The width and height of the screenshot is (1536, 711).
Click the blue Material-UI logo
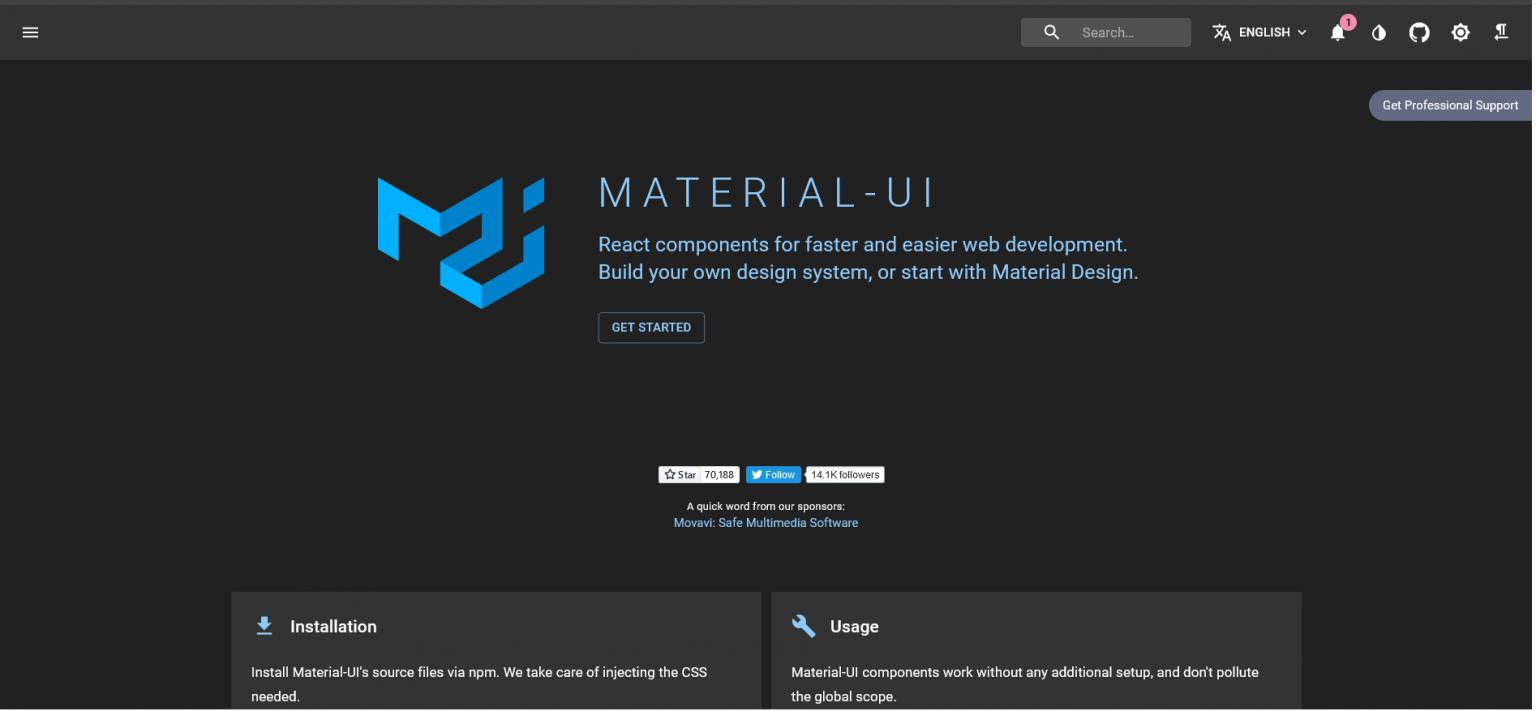tap(461, 243)
